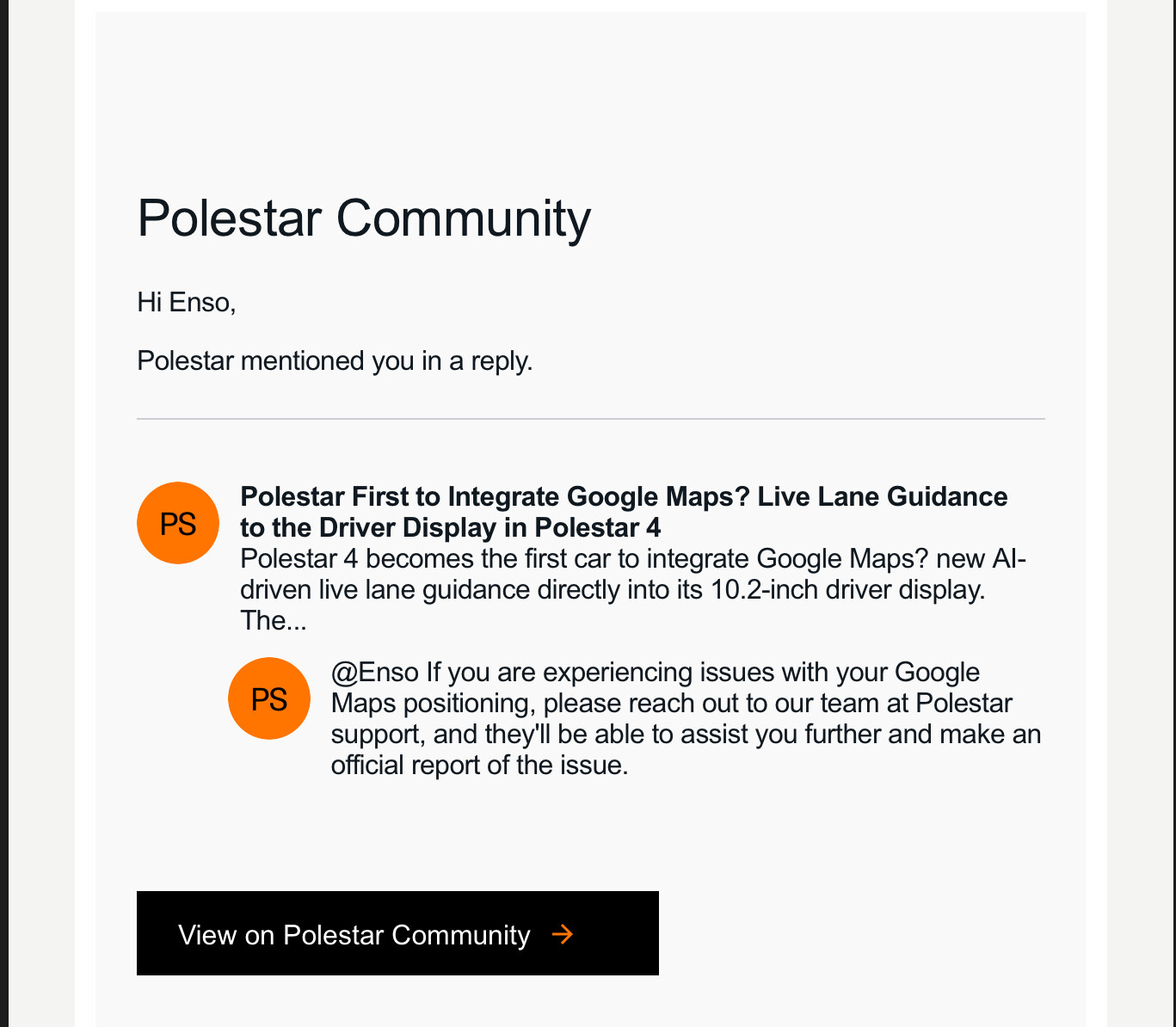Viewport: 1176px width, 1027px height.
Task: Click 'official report of the issue' text
Action: tap(479, 765)
